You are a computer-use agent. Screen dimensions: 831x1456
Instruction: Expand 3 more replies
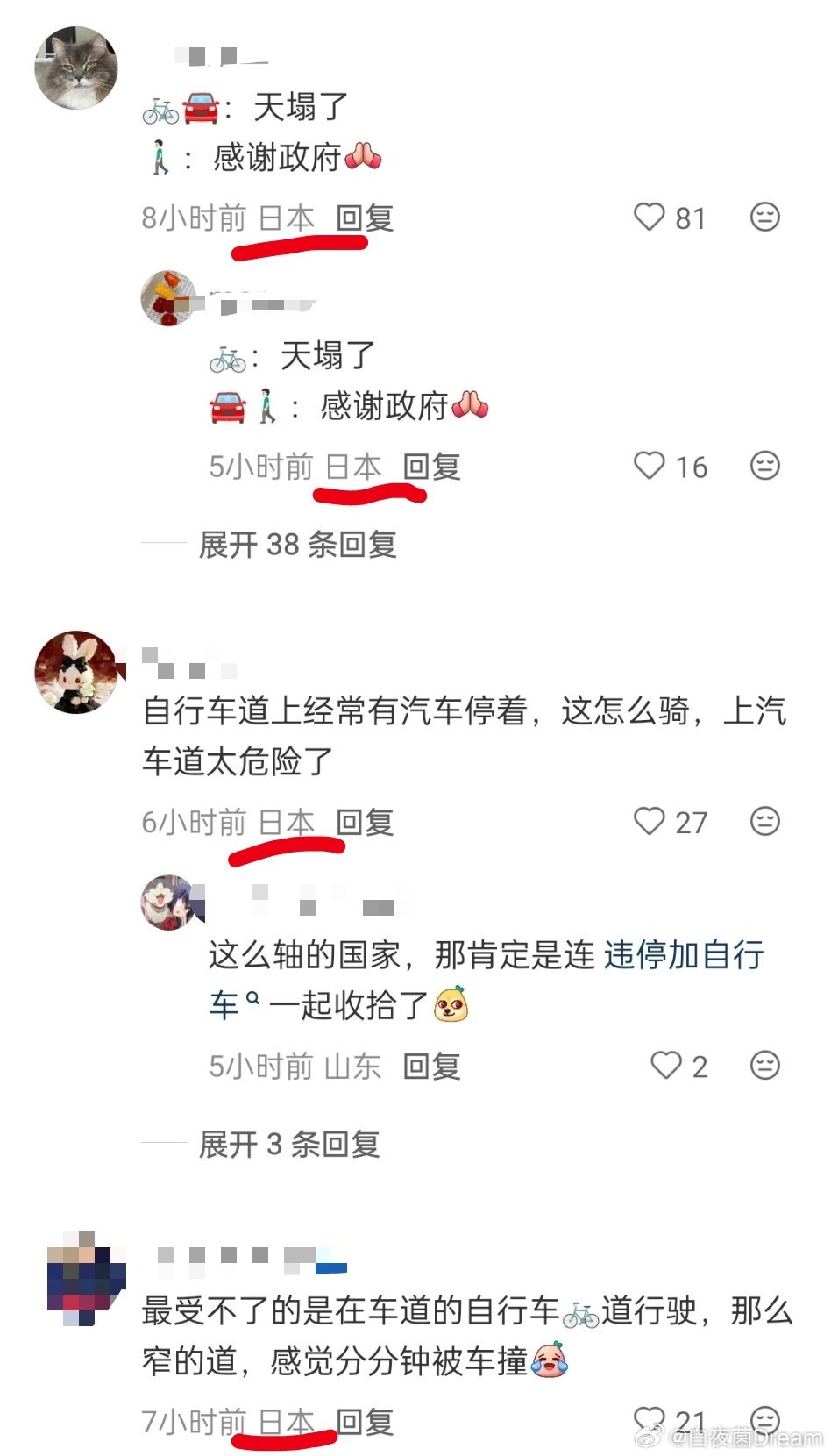[x=289, y=1145]
